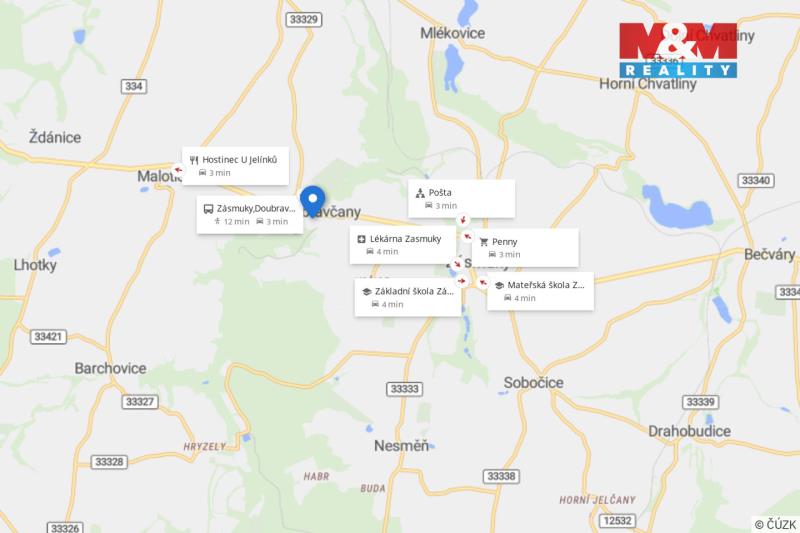Open the Penny info card
800x533 pixels.
[525, 247]
